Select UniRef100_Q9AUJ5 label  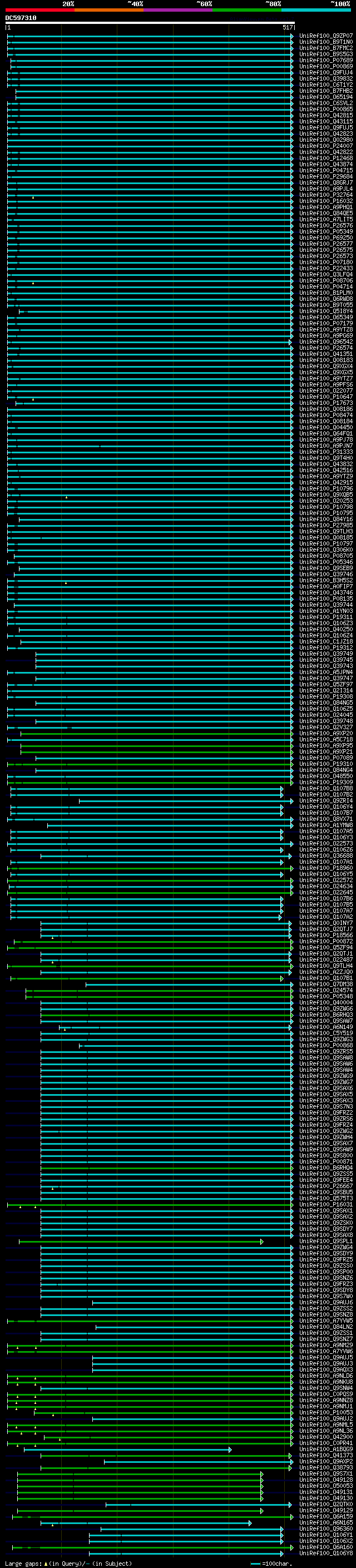pyautogui.click(x=326, y=1357)
